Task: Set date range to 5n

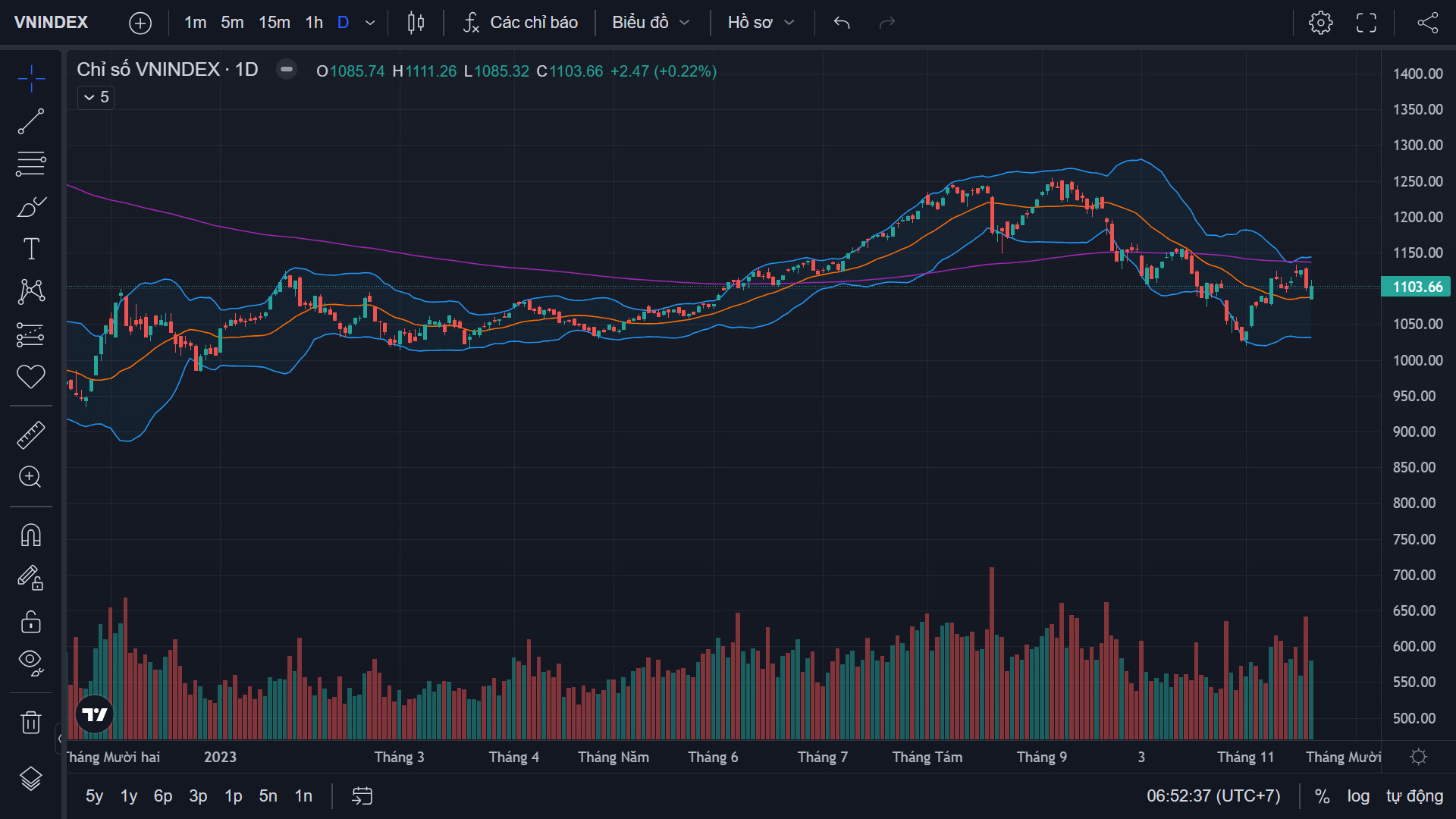Action: (x=268, y=796)
